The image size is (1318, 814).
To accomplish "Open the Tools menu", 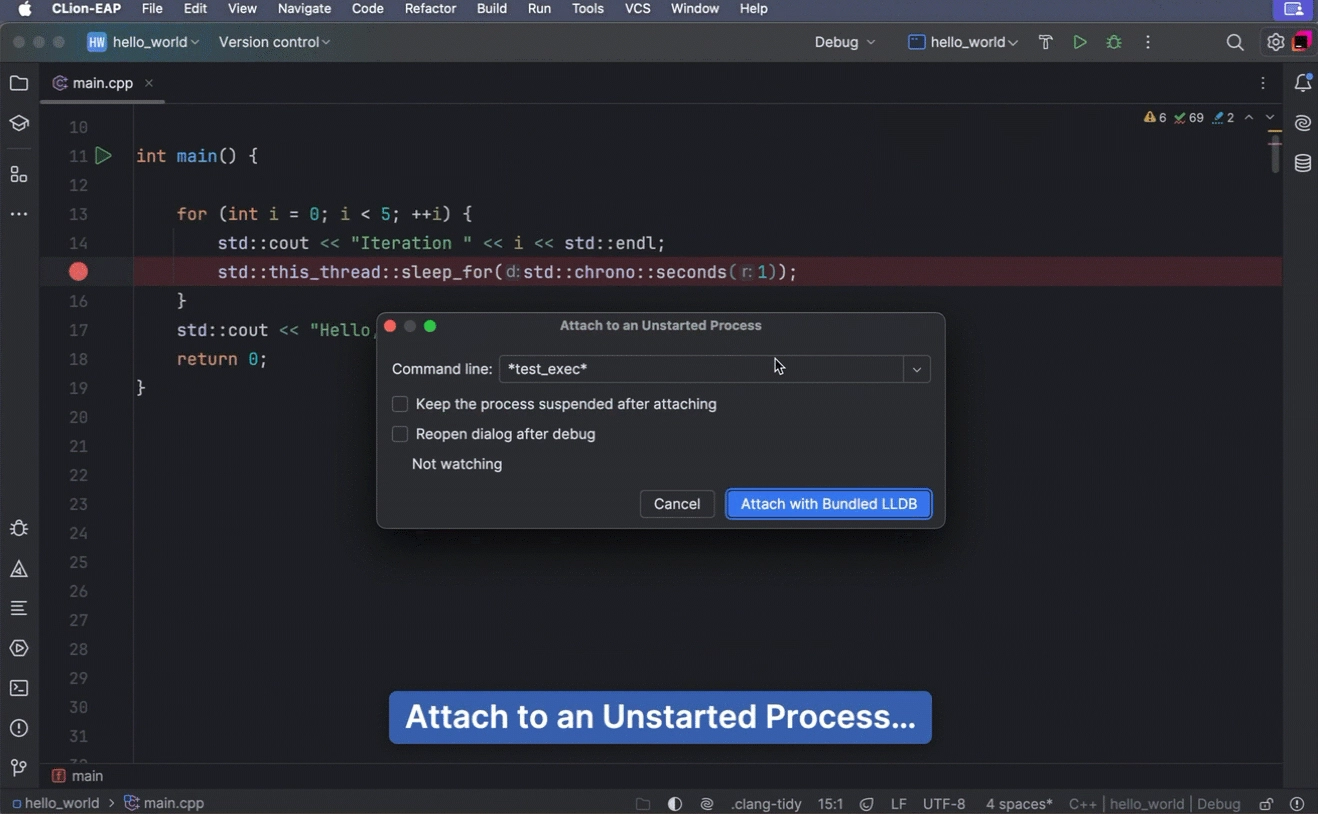I will point(588,9).
